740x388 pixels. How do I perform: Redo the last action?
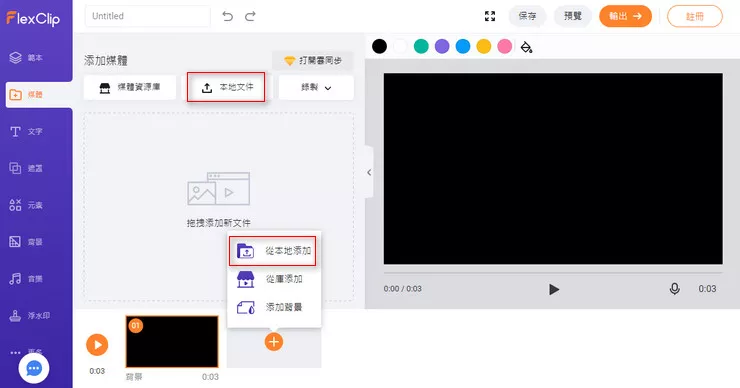click(x=250, y=17)
